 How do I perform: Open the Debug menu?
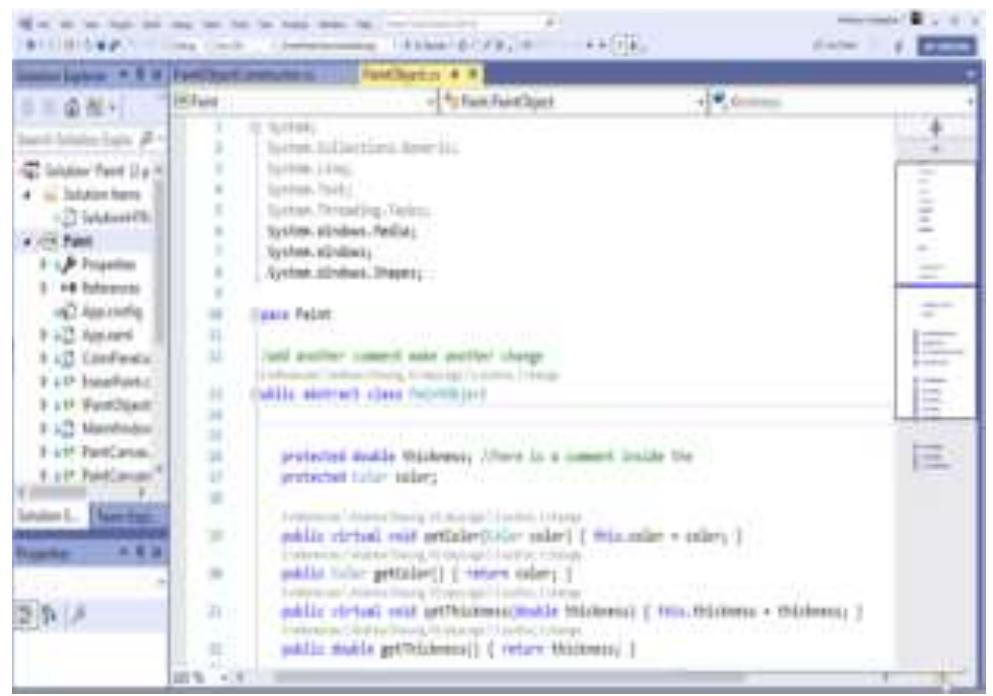click(182, 25)
